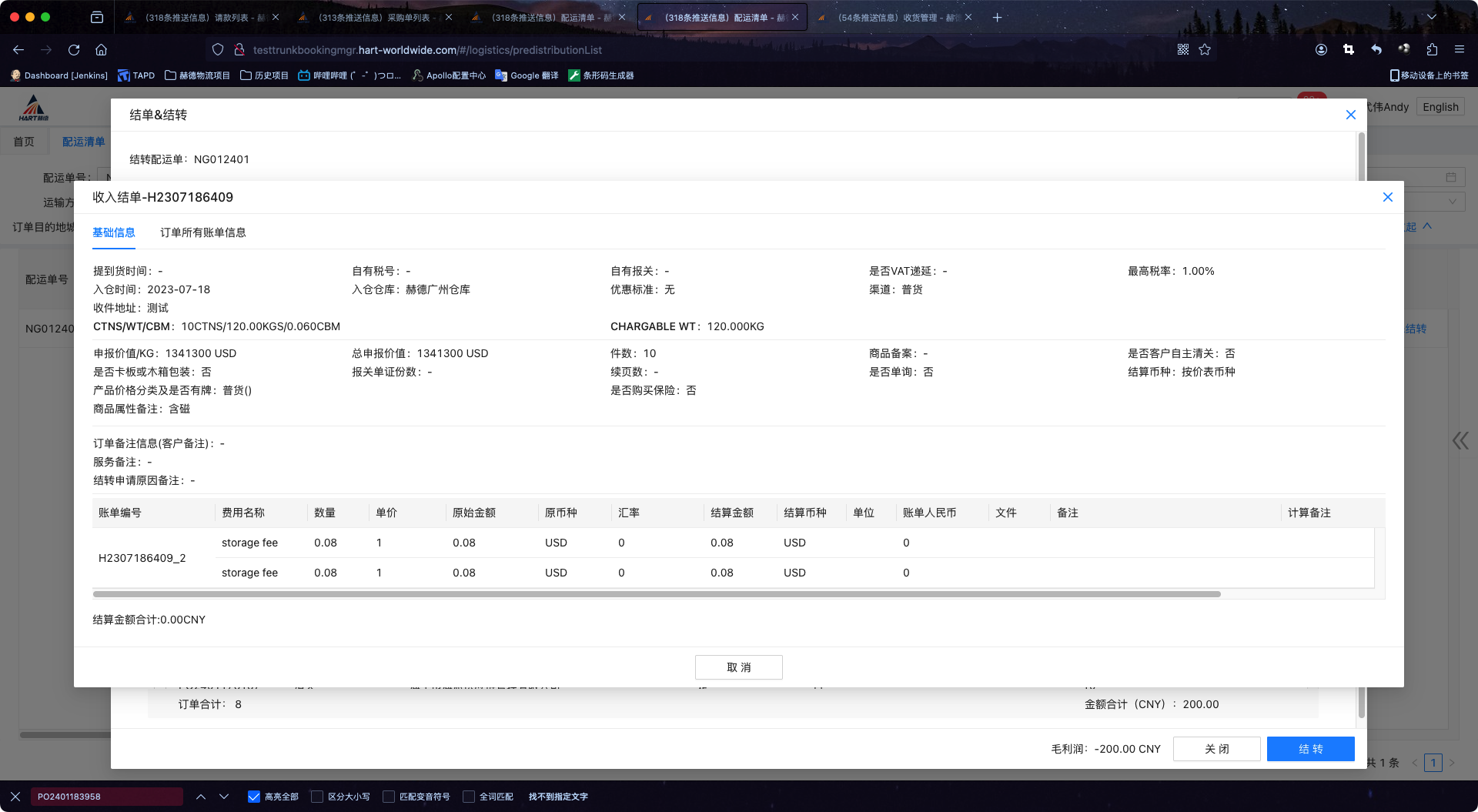Viewport: 1478px width, 812px height.
Task: Click the 取消 button
Action: pos(738,667)
